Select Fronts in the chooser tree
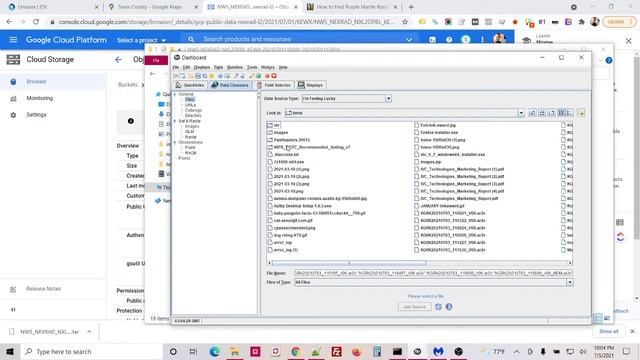Viewport: 640px width, 360px height. tap(184, 158)
